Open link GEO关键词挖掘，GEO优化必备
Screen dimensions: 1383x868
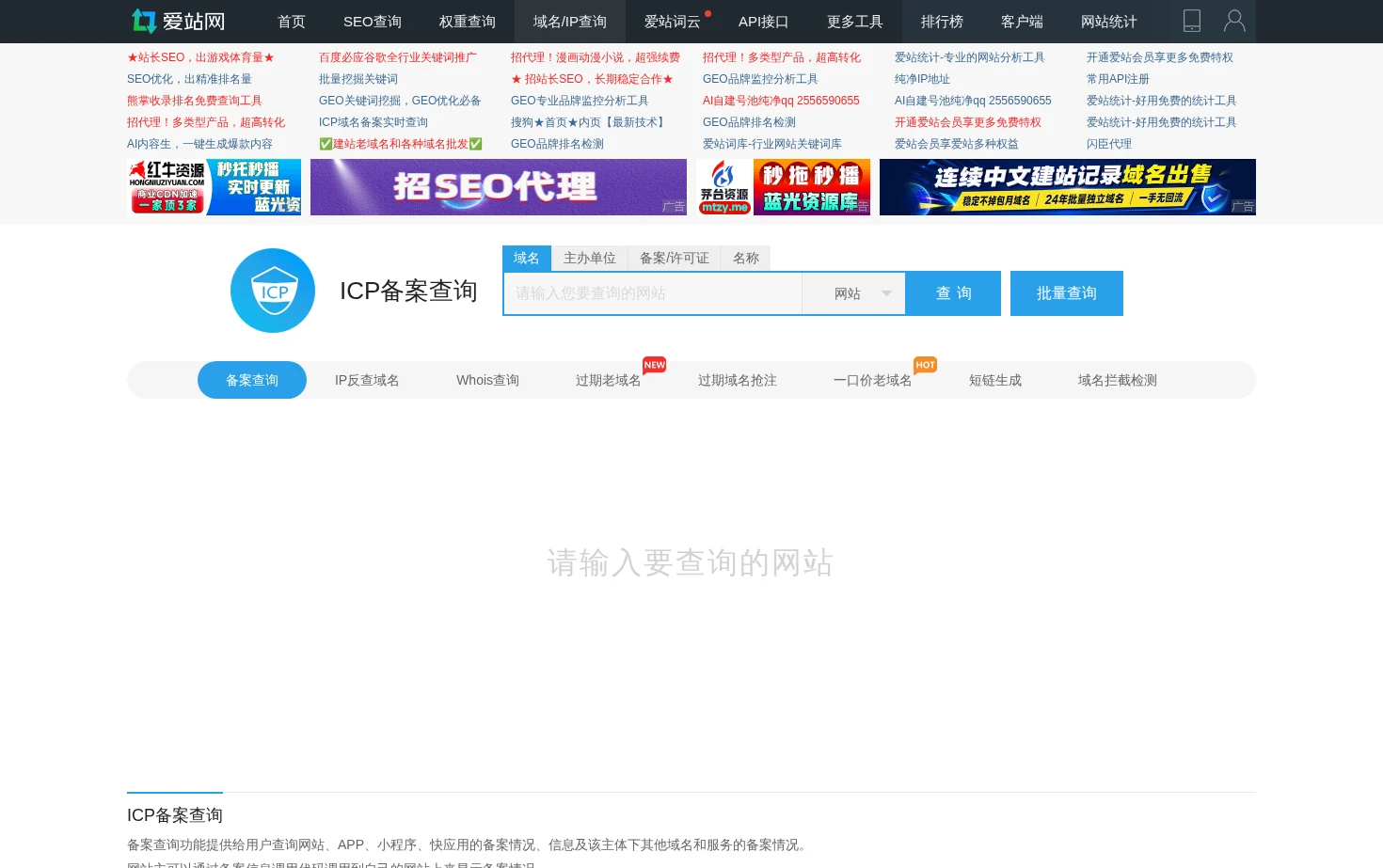coord(400,101)
